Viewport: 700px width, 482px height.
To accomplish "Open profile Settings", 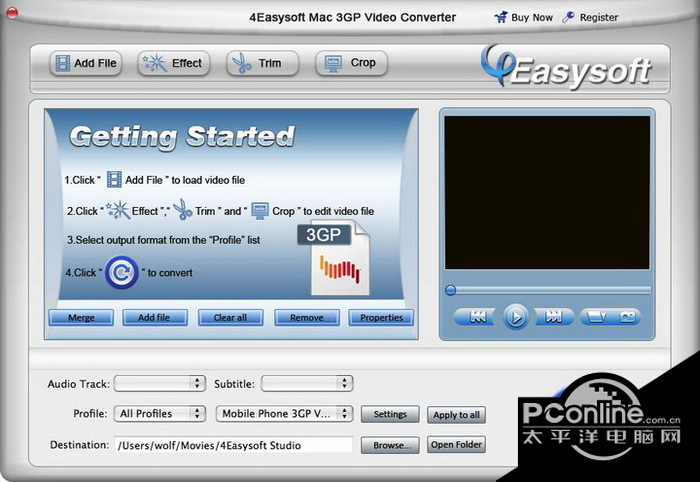I will coord(390,415).
